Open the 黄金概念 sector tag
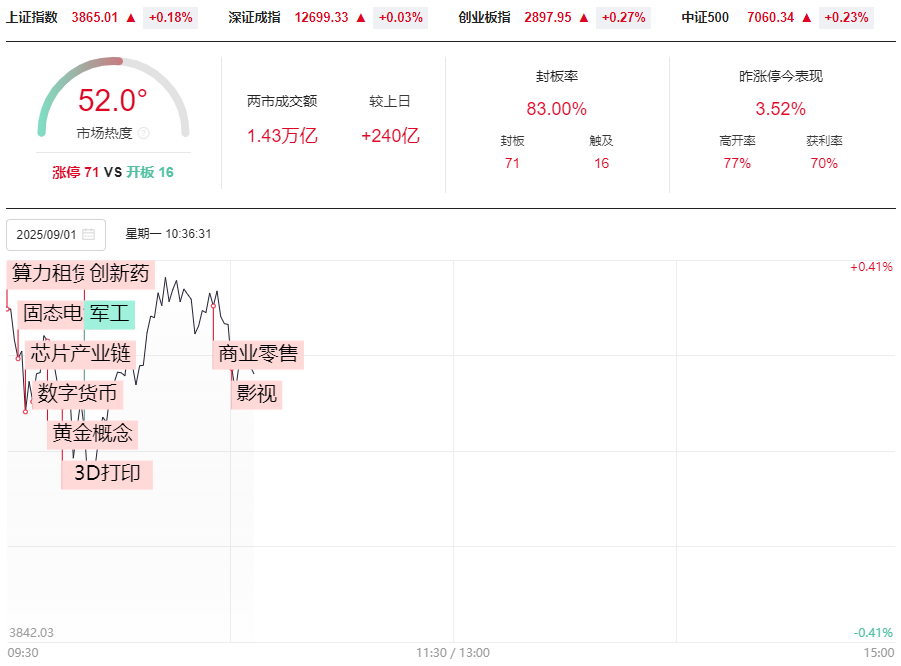Viewport: 901px width, 666px height. click(x=92, y=433)
